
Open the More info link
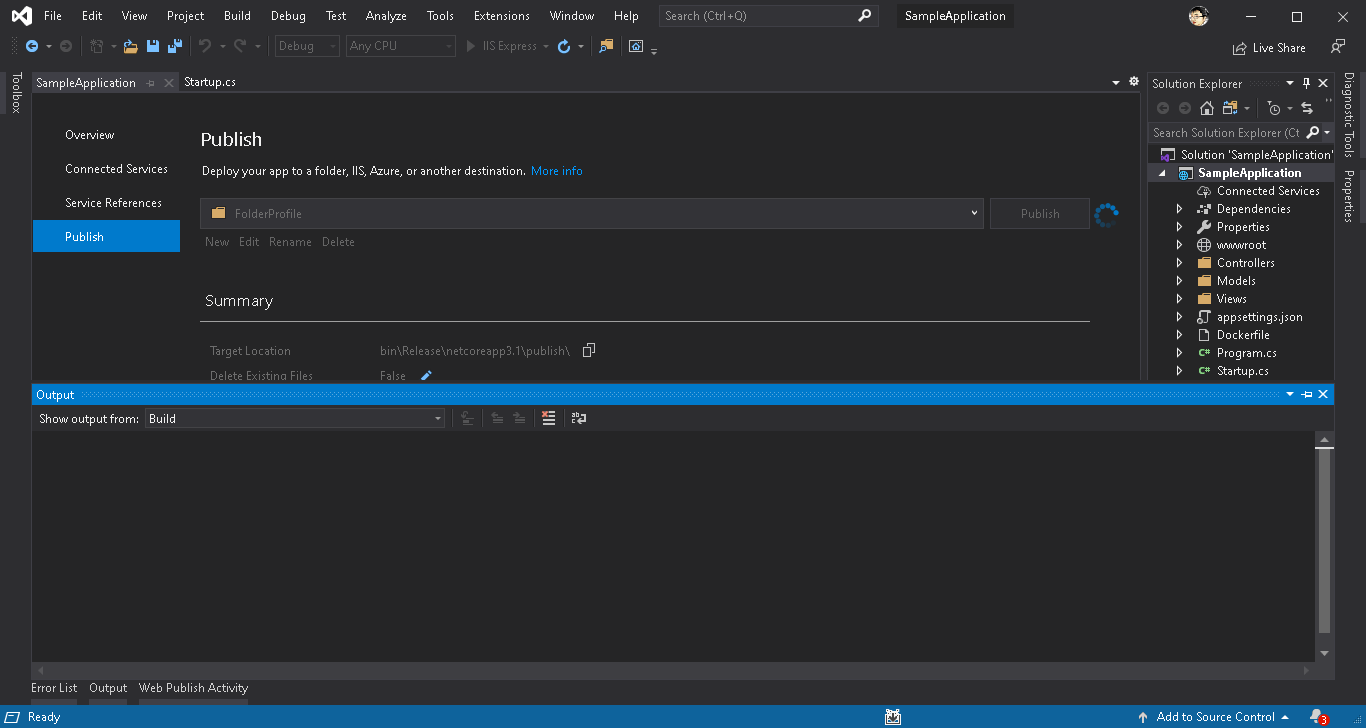click(556, 170)
